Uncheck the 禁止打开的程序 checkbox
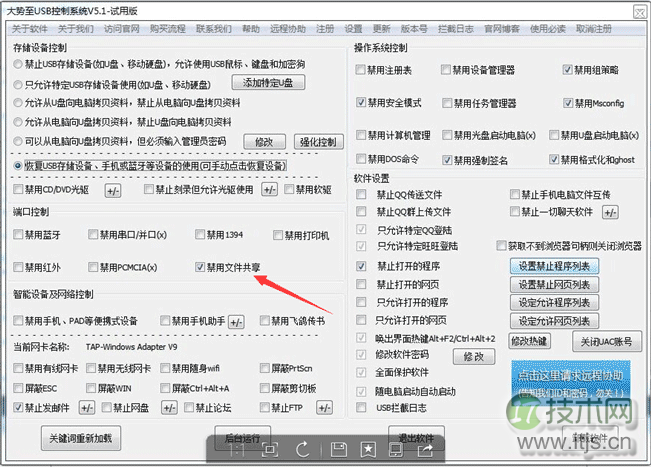This screenshot has width=651, height=467. point(361,266)
